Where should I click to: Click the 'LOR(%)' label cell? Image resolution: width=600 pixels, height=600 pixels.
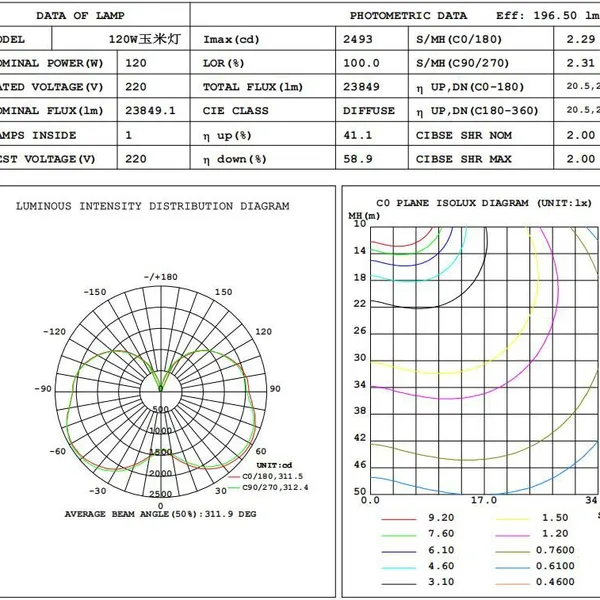pos(223,63)
